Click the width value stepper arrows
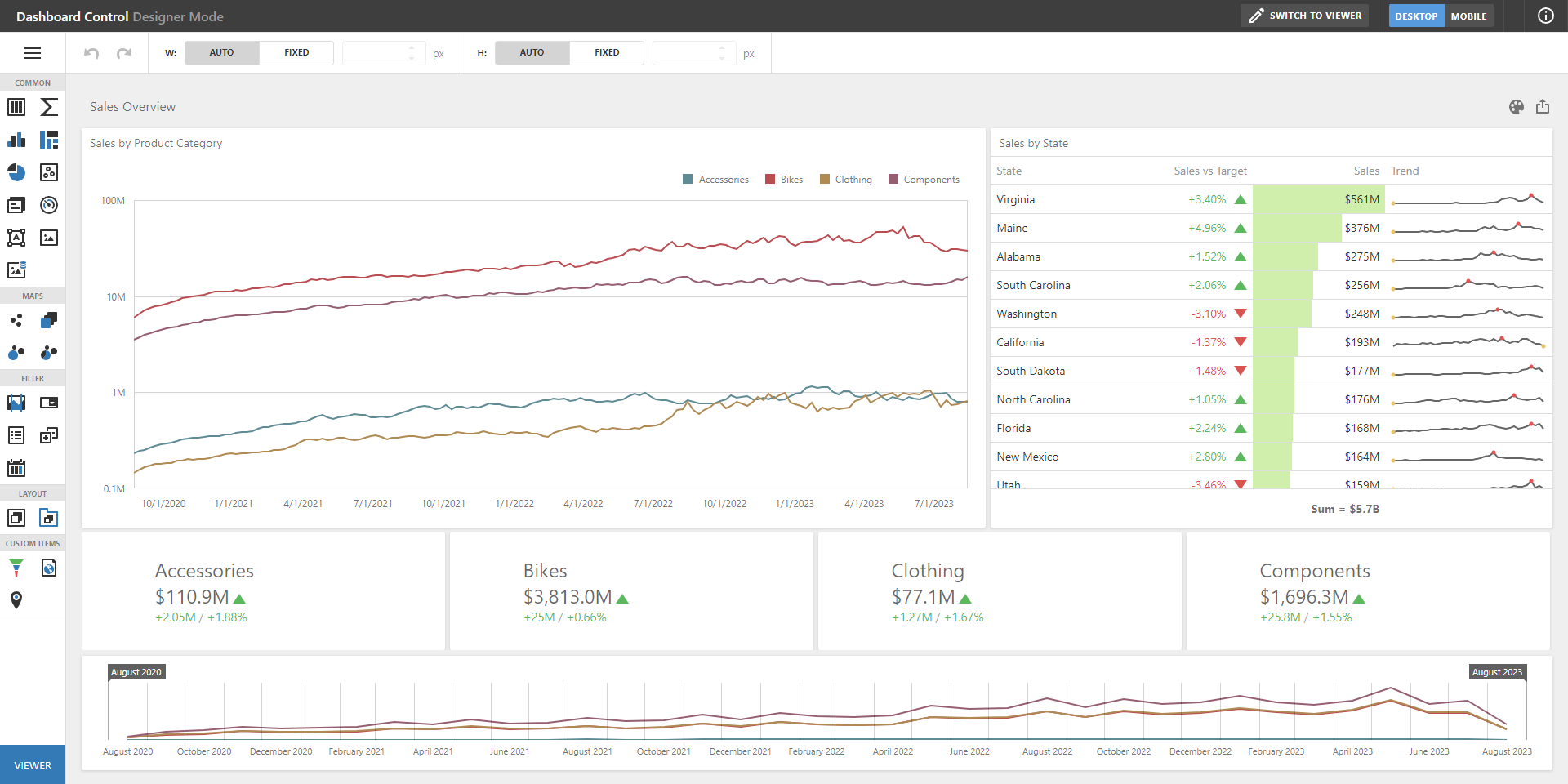 click(412, 53)
